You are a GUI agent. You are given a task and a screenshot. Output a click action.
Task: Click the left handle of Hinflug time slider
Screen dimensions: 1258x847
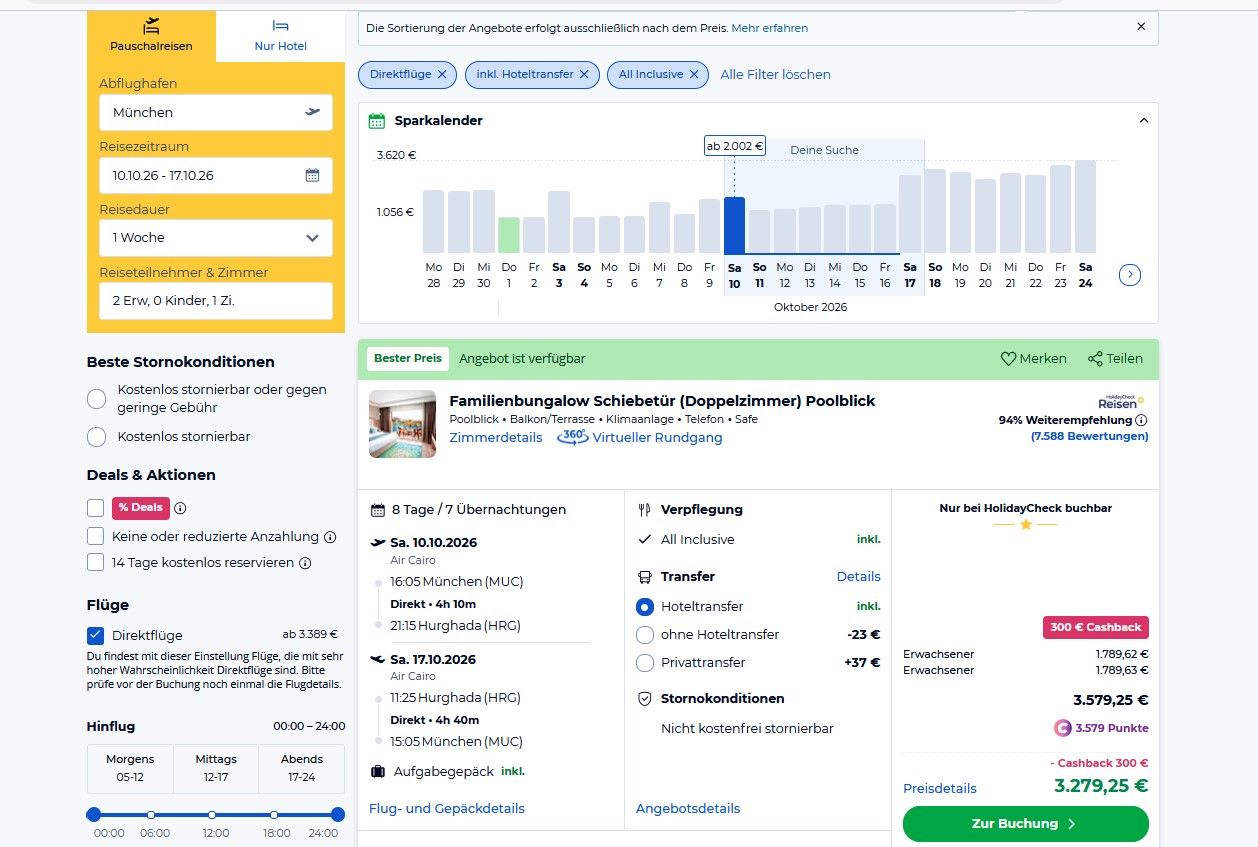[94, 814]
